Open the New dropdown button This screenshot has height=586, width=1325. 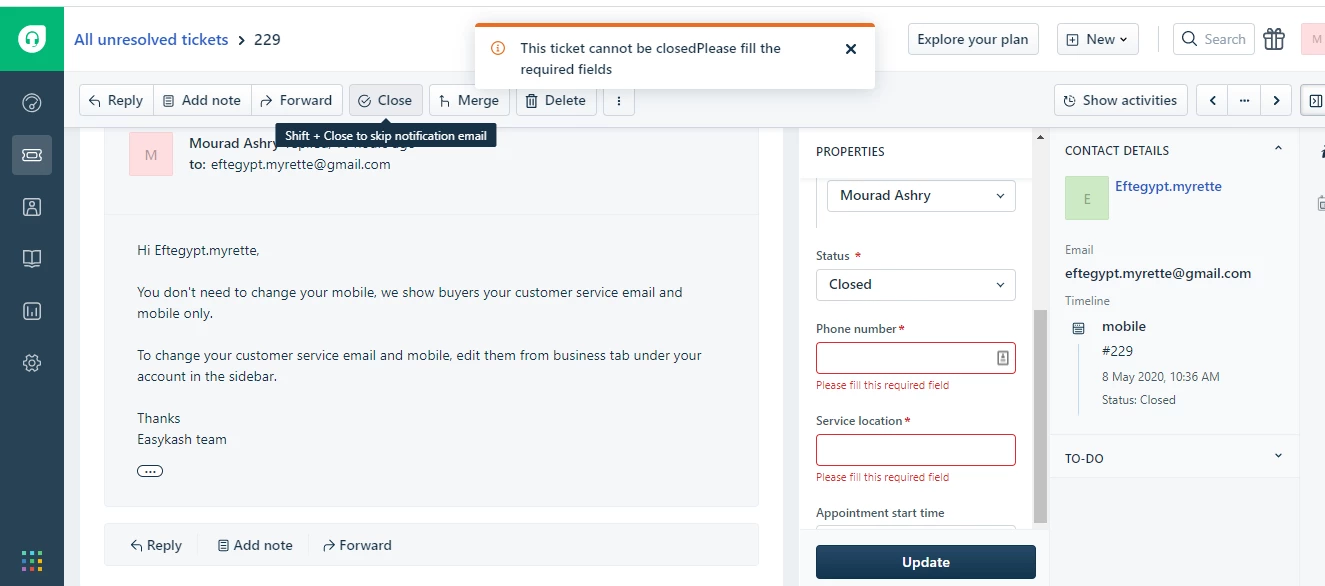(1097, 39)
